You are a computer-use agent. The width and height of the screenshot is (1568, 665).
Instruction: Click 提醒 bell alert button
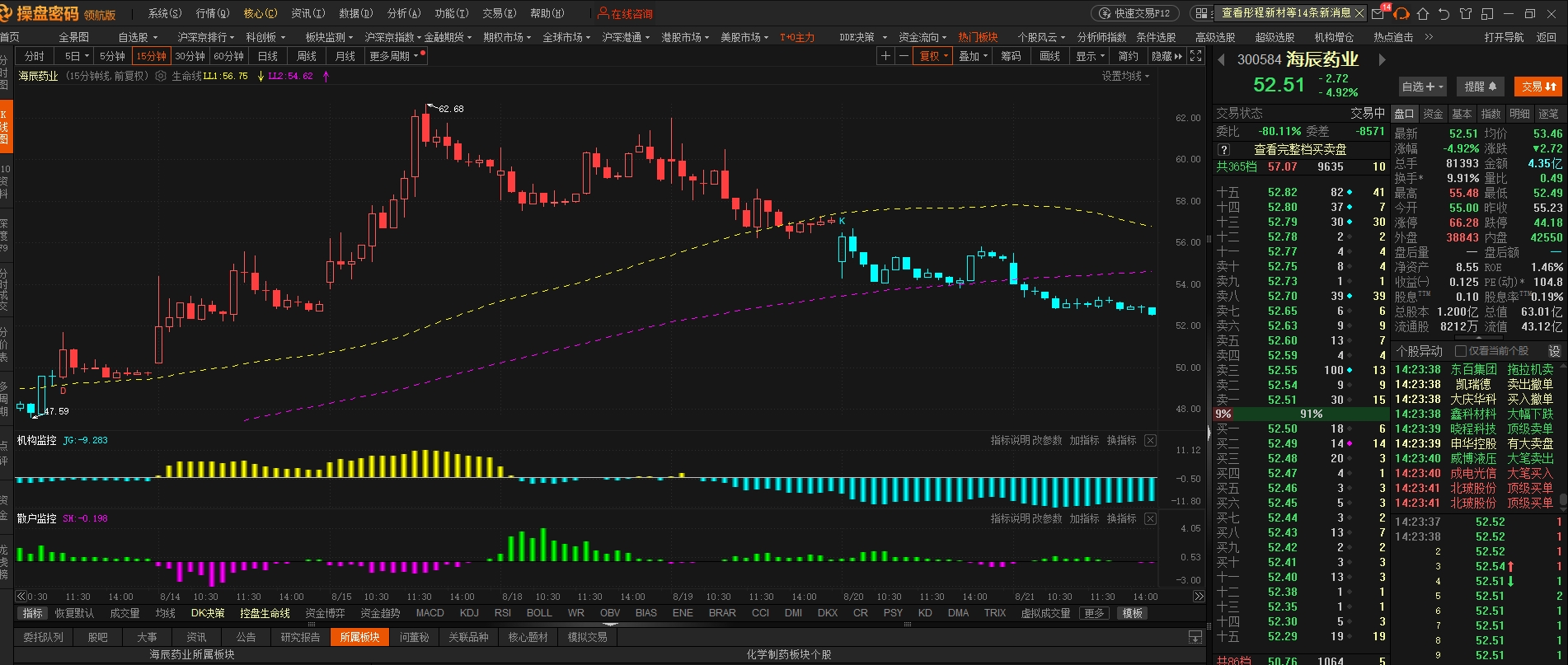click(1481, 87)
